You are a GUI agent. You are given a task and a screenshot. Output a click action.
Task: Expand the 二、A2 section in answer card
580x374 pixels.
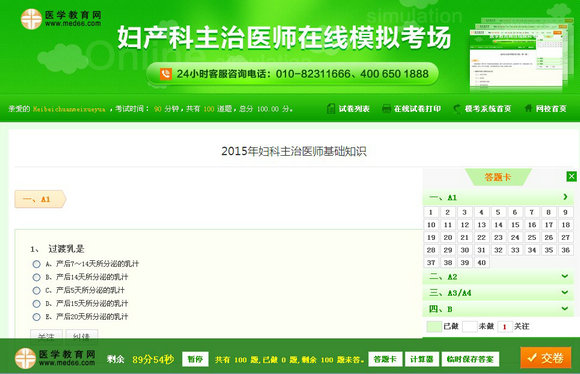pyautogui.click(x=564, y=276)
